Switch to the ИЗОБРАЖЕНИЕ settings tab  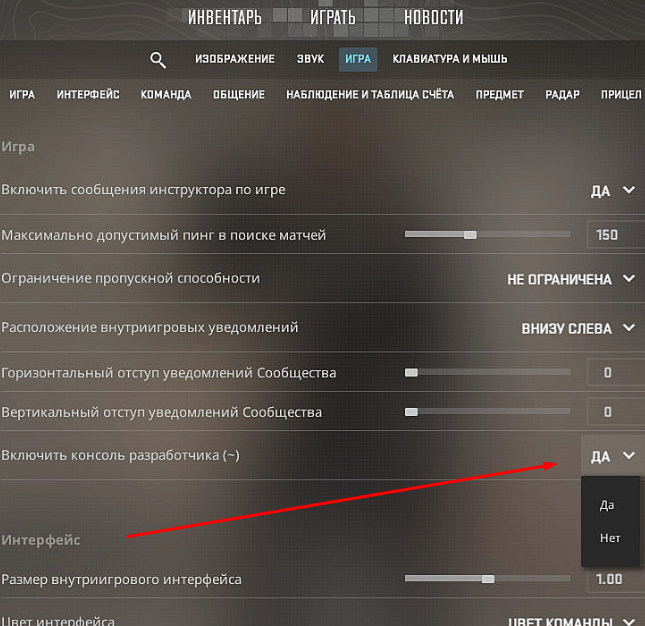point(235,59)
